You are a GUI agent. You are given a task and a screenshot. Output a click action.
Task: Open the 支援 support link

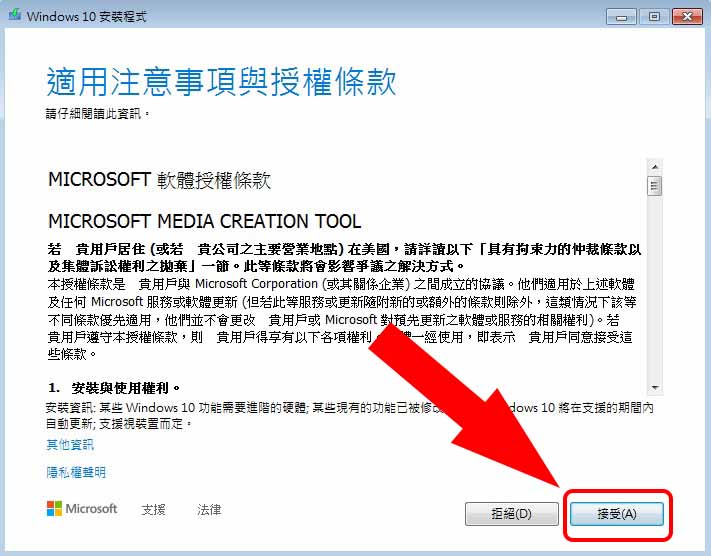153,510
